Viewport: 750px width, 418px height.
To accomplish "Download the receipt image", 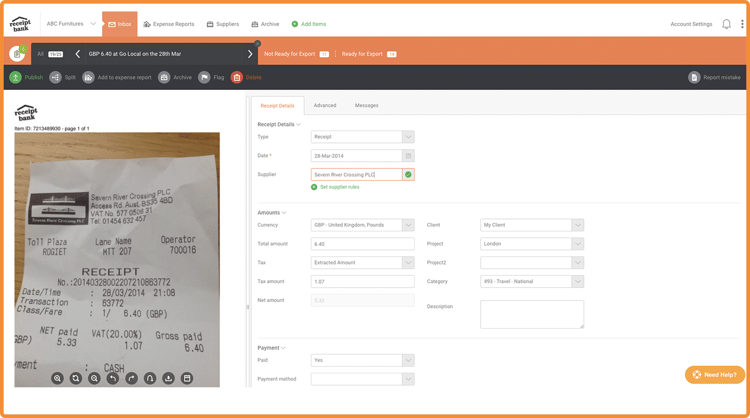I will [168, 378].
